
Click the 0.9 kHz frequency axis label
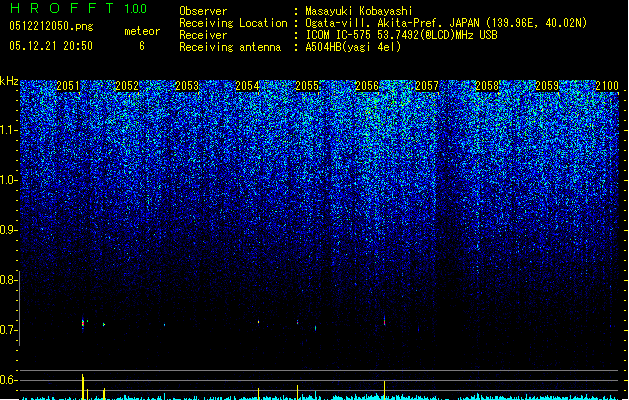point(9,230)
